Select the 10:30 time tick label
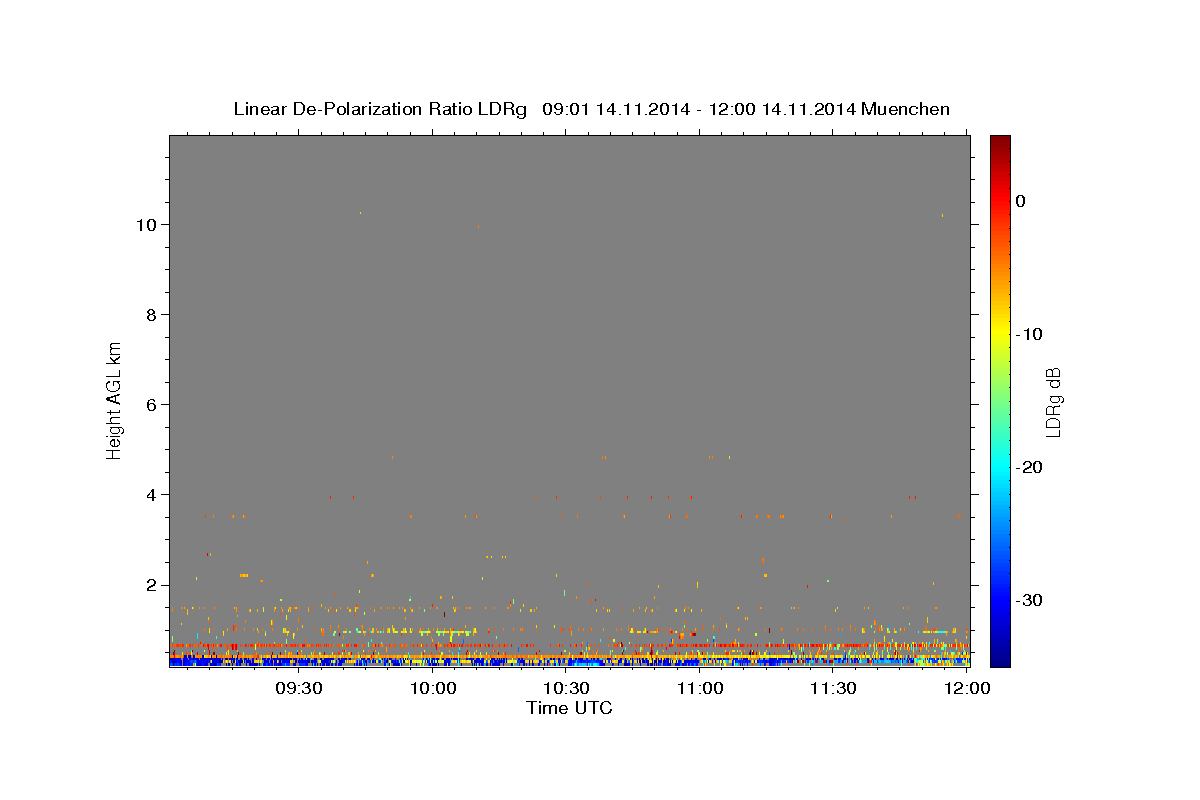This screenshot has height=800, width=1200. [x=566, y=688]
